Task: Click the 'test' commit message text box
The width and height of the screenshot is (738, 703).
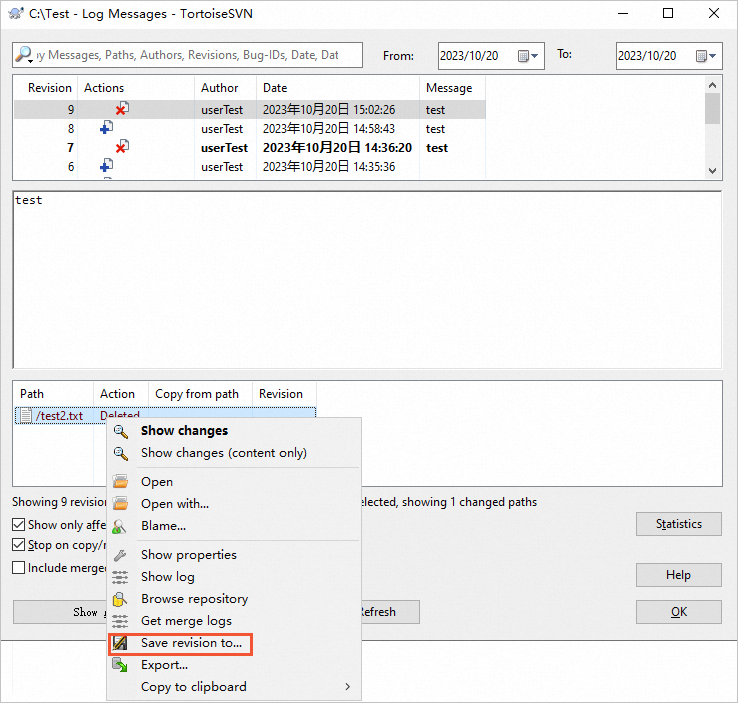Action: tap(367, 280)
